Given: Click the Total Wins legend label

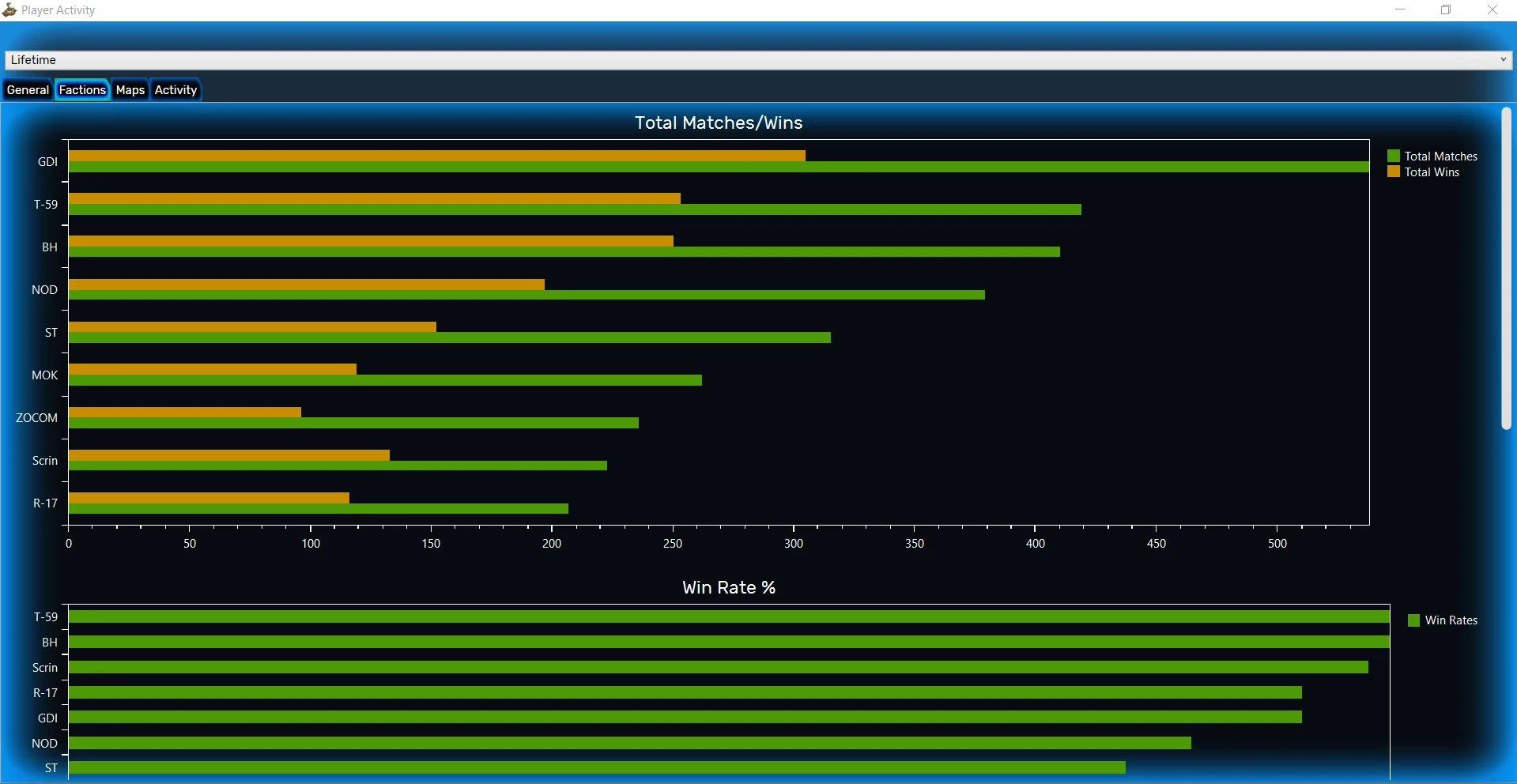Looking at the screenshot, I should tap(1432, 172).
